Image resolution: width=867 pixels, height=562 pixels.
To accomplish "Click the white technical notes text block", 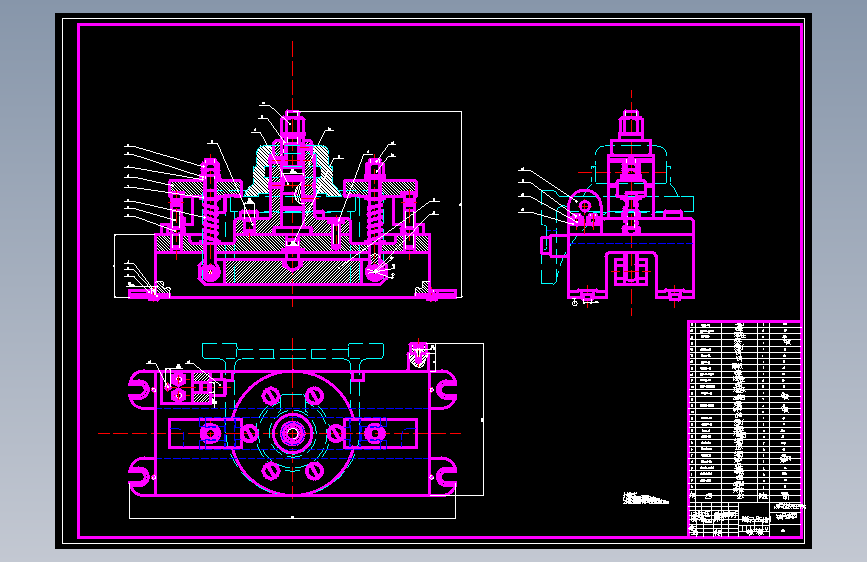I will coord(645,498).
